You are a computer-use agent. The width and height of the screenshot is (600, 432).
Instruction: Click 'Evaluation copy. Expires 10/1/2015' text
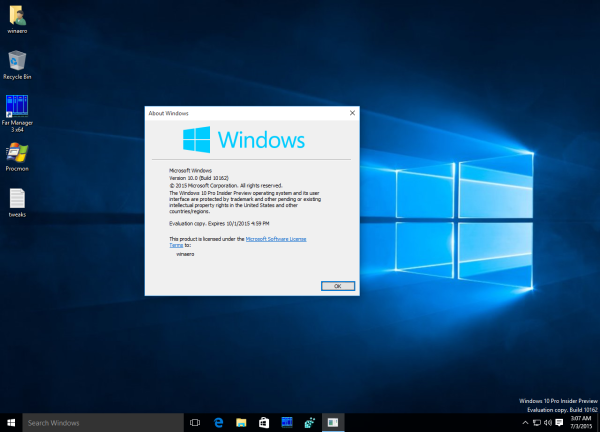219,223
